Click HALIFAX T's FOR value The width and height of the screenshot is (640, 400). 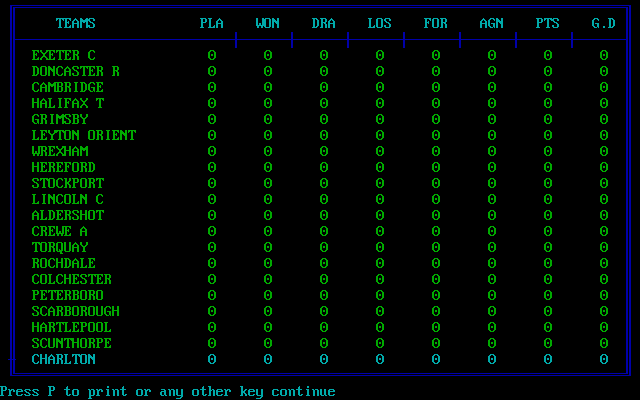(435, 103)
